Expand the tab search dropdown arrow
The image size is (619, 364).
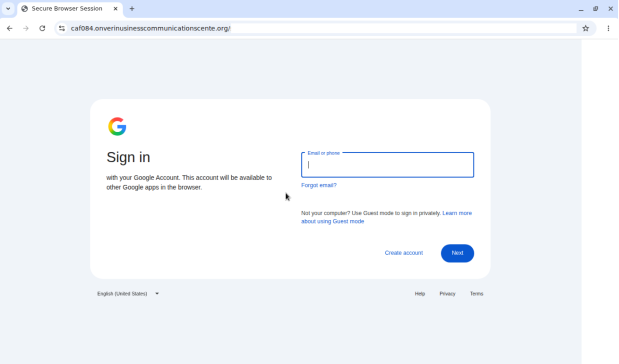coord(8,9)
